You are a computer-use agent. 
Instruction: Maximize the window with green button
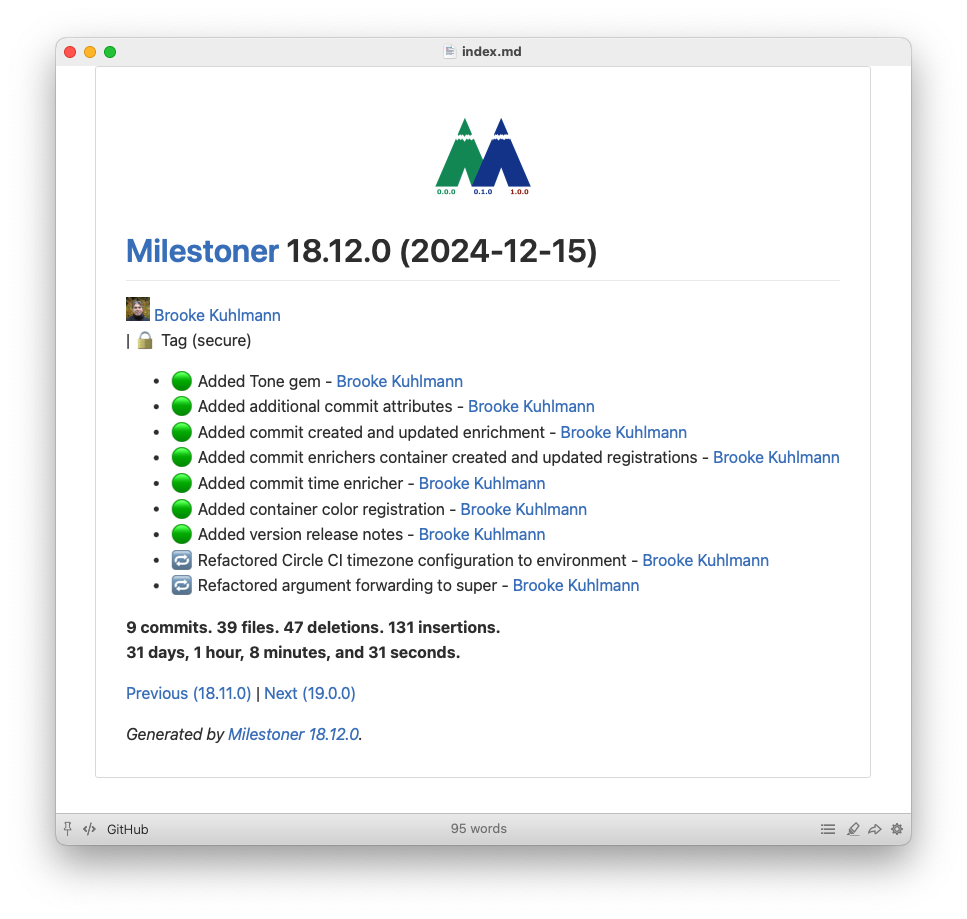point(110,52)
